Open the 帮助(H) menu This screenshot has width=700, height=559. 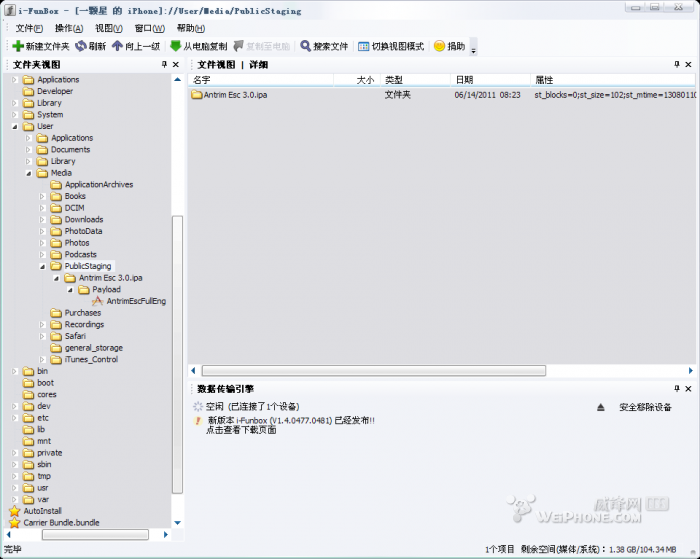coord(191,28)
